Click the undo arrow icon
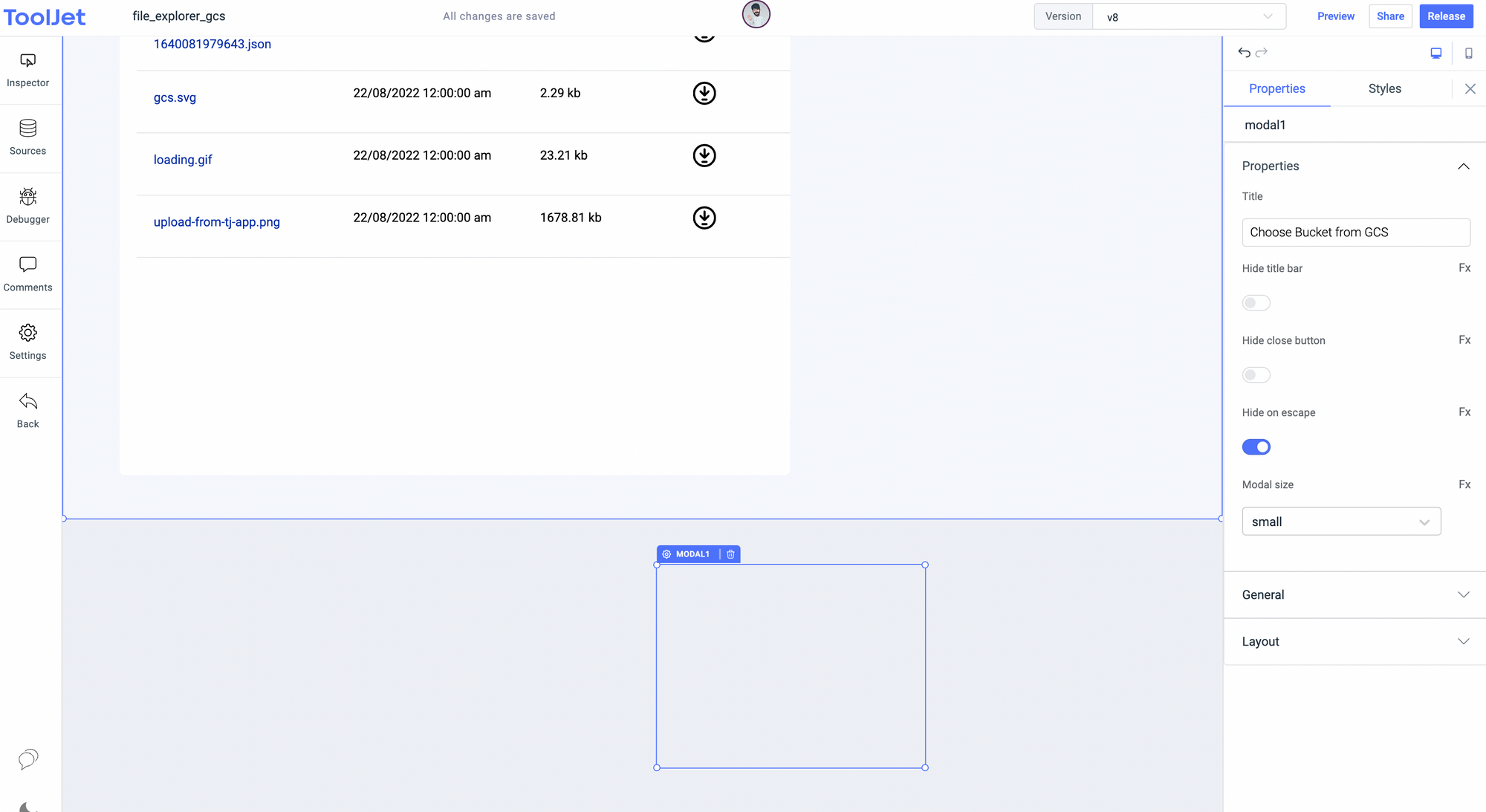Image resolution: width=1486 pixels, height=812 pixels. pos(1244,53)
